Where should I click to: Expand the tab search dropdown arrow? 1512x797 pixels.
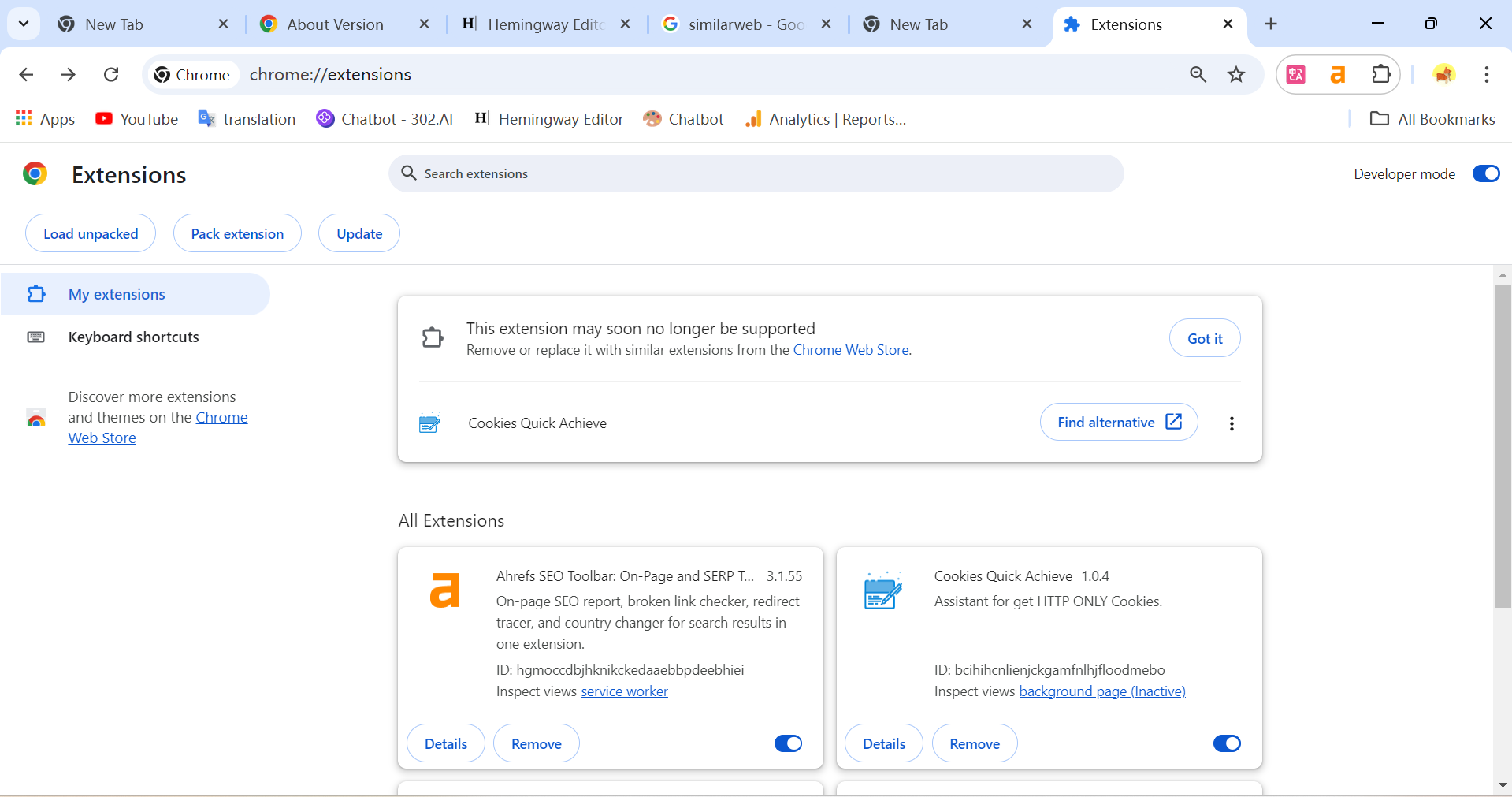pos(24,24)
